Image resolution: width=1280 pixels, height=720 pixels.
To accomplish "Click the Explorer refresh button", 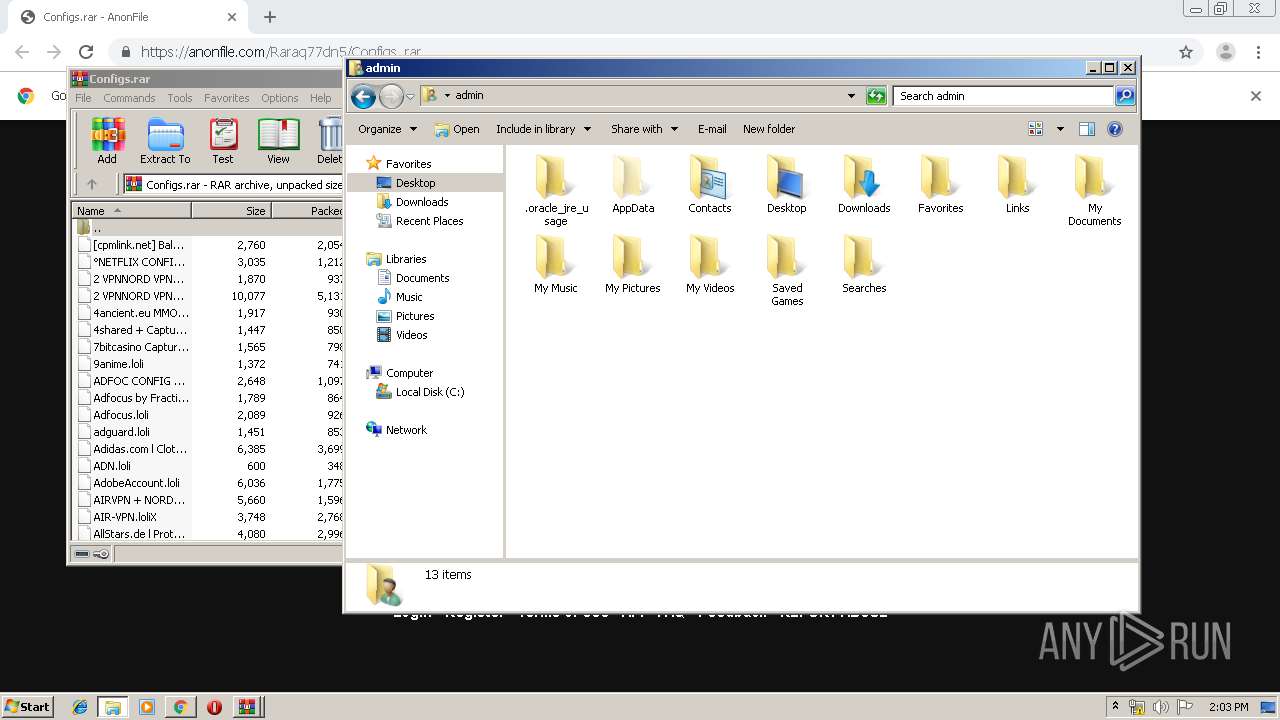I will pyautogui.click(x=876, y=96).
